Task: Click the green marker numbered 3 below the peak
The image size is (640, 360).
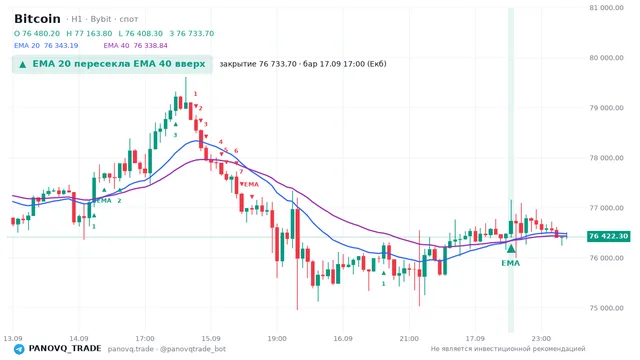Action: [x=176, y=135]
